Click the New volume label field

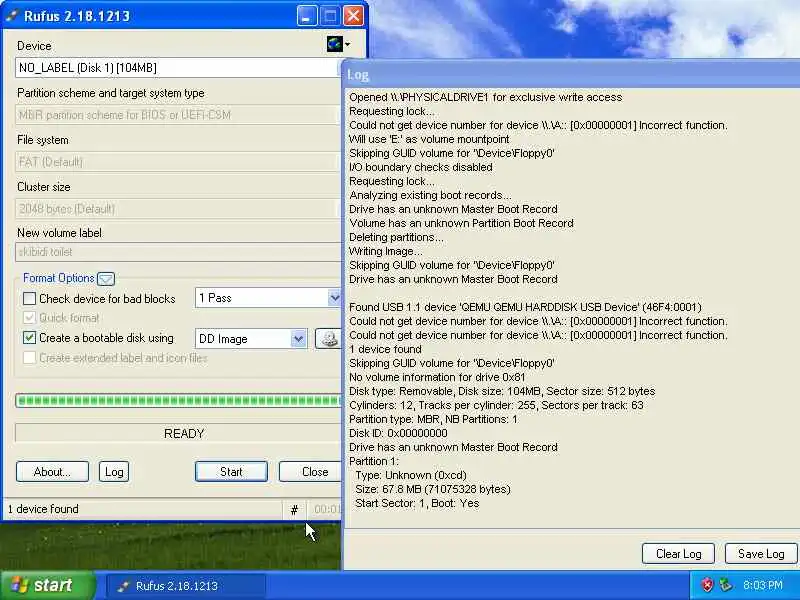[x=178, y=252]
